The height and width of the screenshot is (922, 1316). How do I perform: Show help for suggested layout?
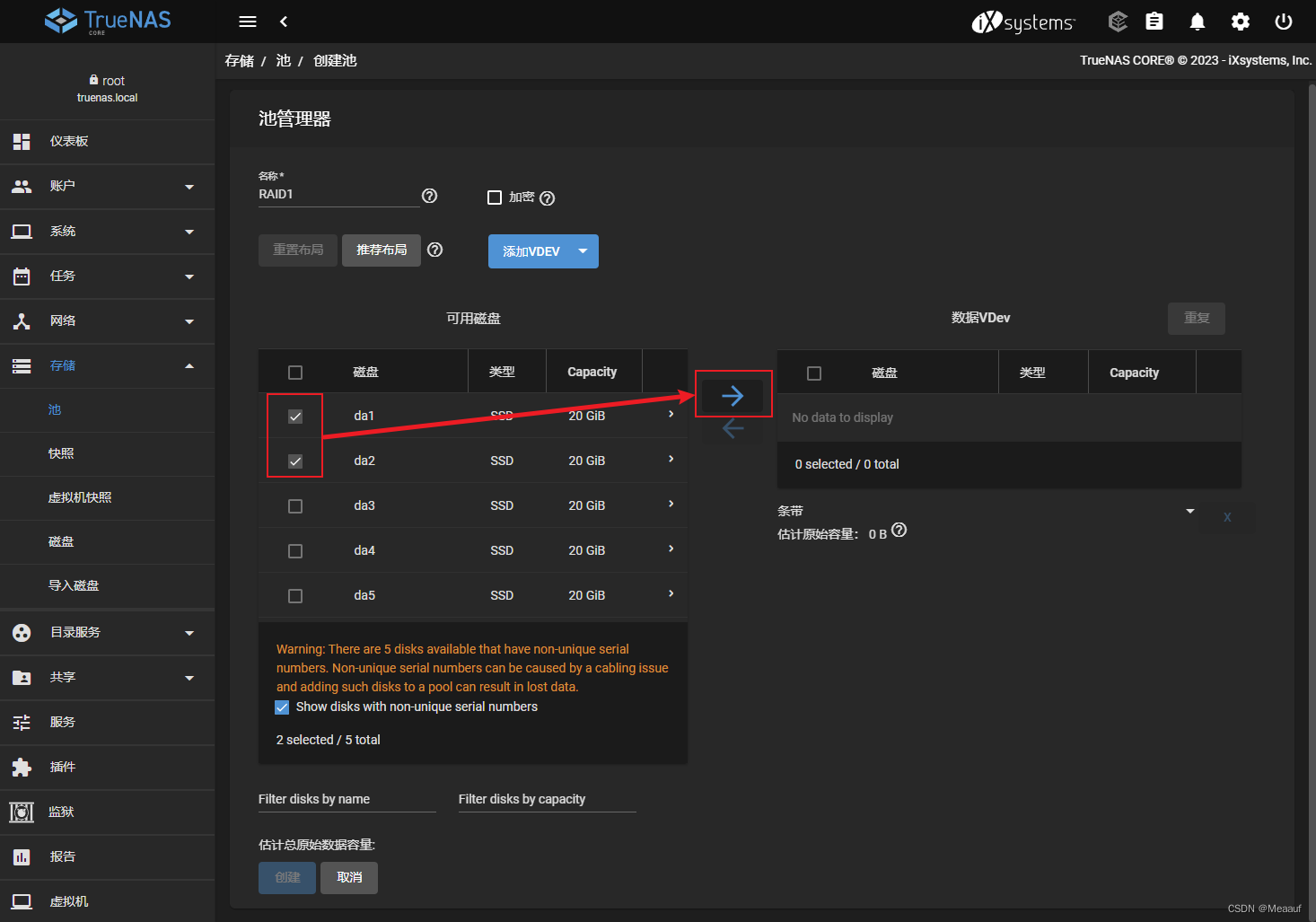point(435,250)
